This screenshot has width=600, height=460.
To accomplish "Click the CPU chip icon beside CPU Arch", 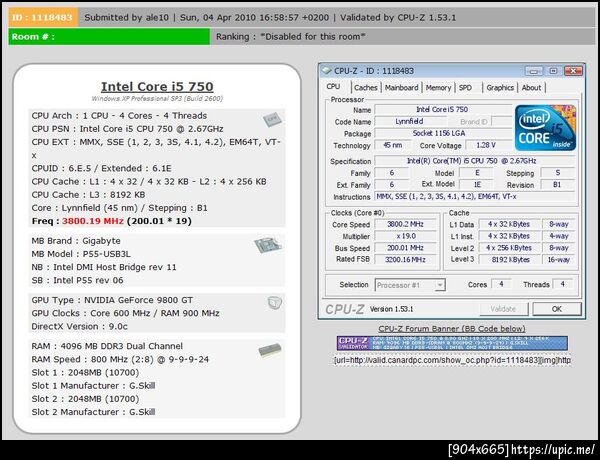I will click(x=272, y=120).
